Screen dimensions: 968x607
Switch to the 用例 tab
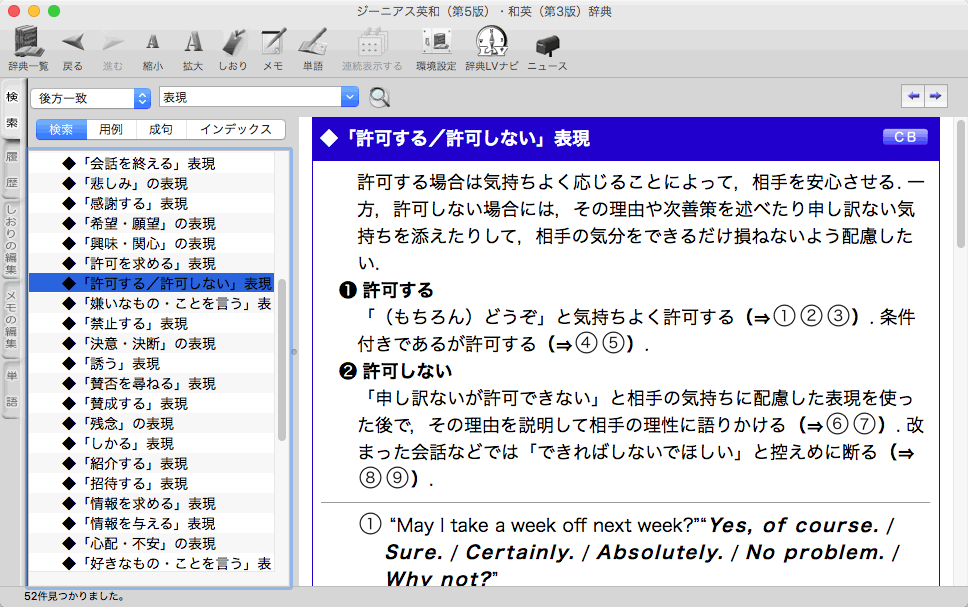[111, 129]
